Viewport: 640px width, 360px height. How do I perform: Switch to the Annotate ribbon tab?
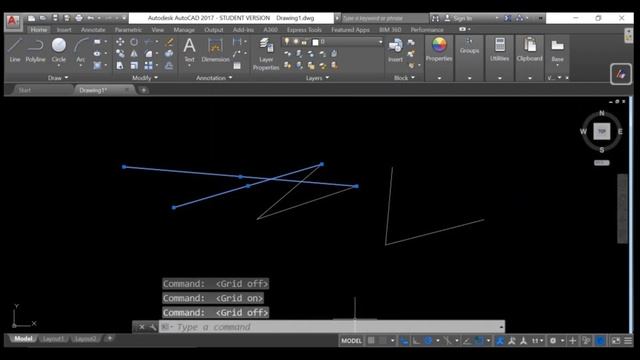(x=93, y=30)
